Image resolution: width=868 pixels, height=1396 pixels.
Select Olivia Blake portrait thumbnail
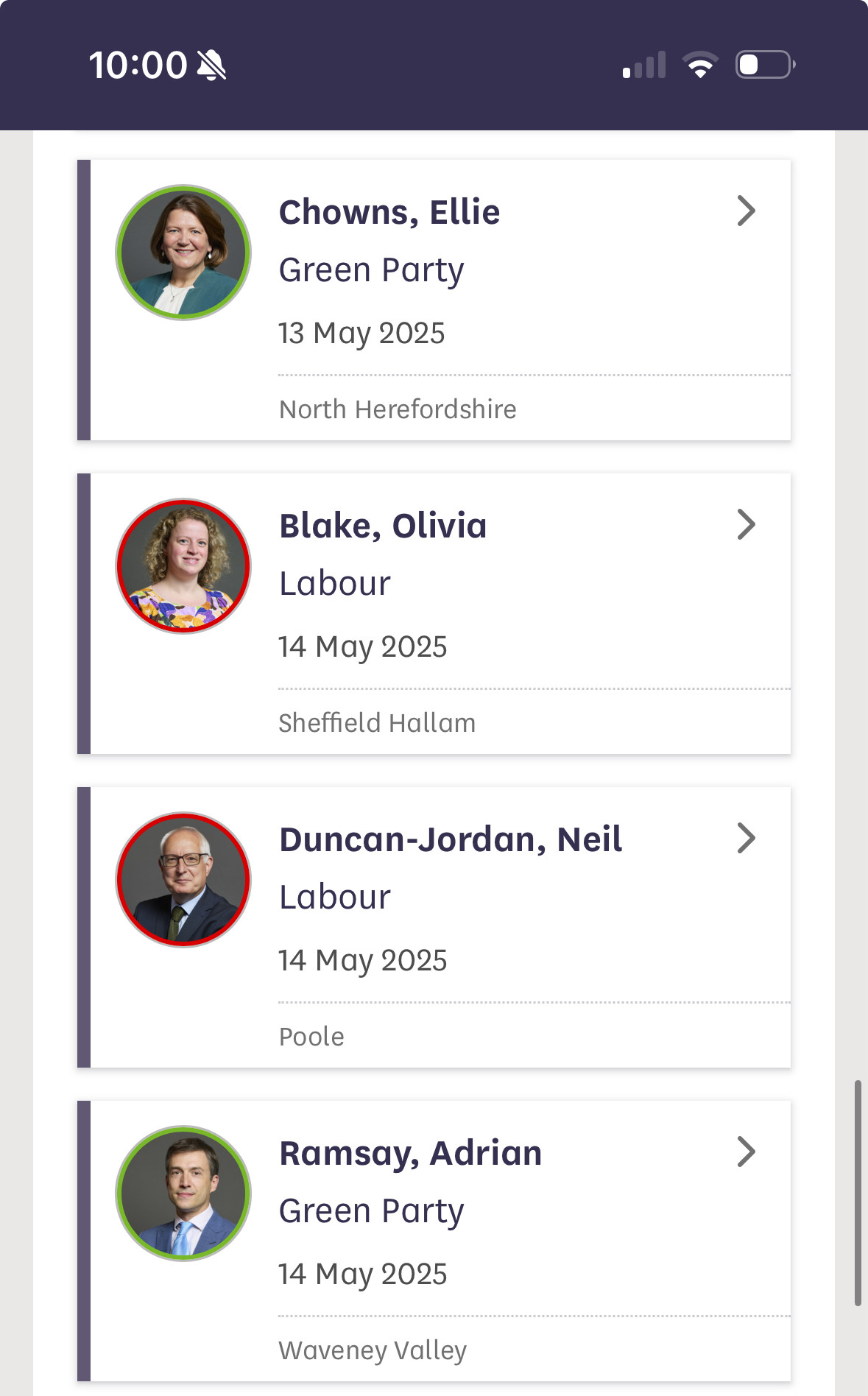coord(183,566)
